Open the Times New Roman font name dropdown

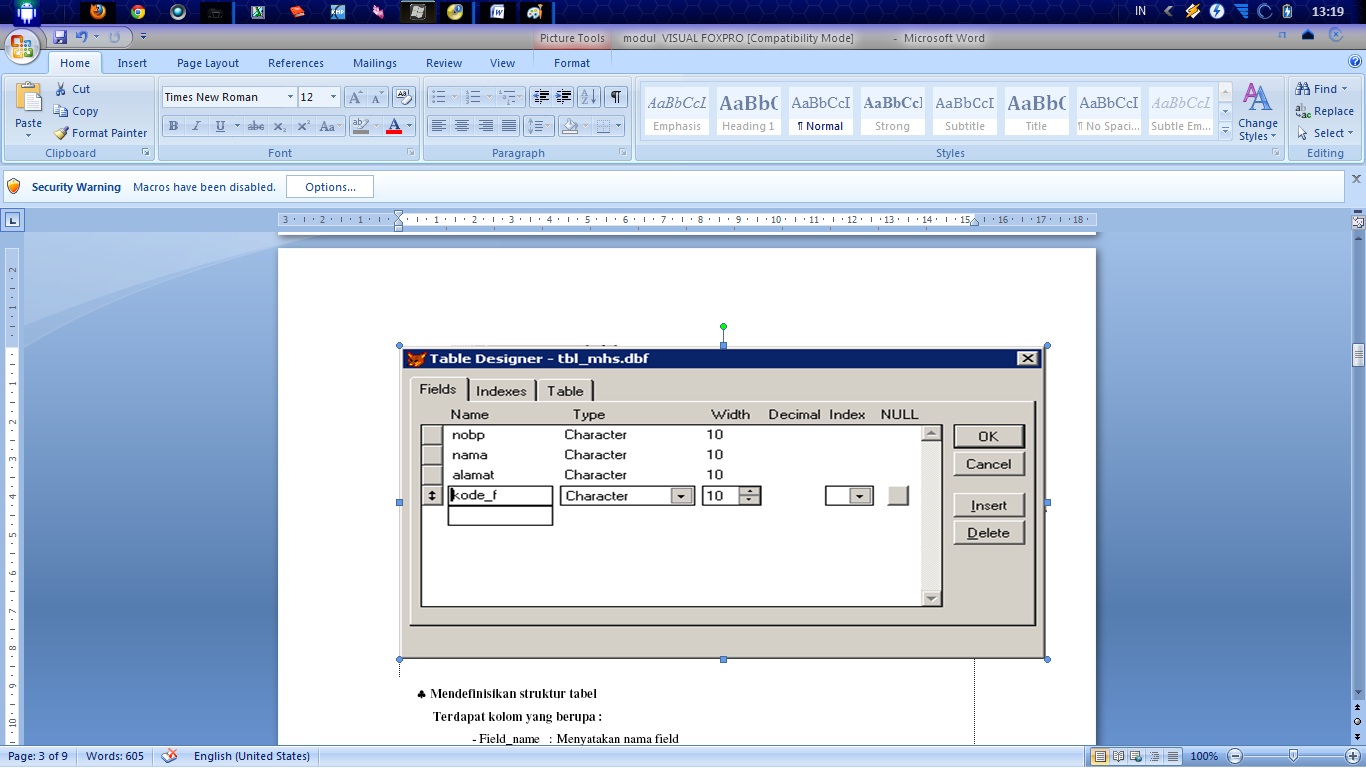[290, 97]
